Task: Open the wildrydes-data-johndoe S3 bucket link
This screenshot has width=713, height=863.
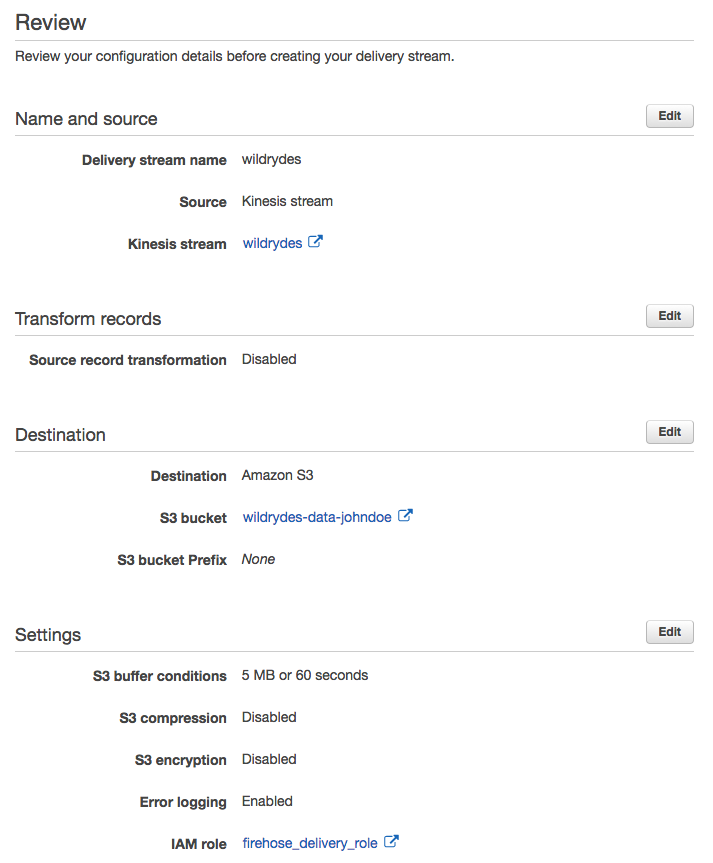Action: click(x=317, y=517)
